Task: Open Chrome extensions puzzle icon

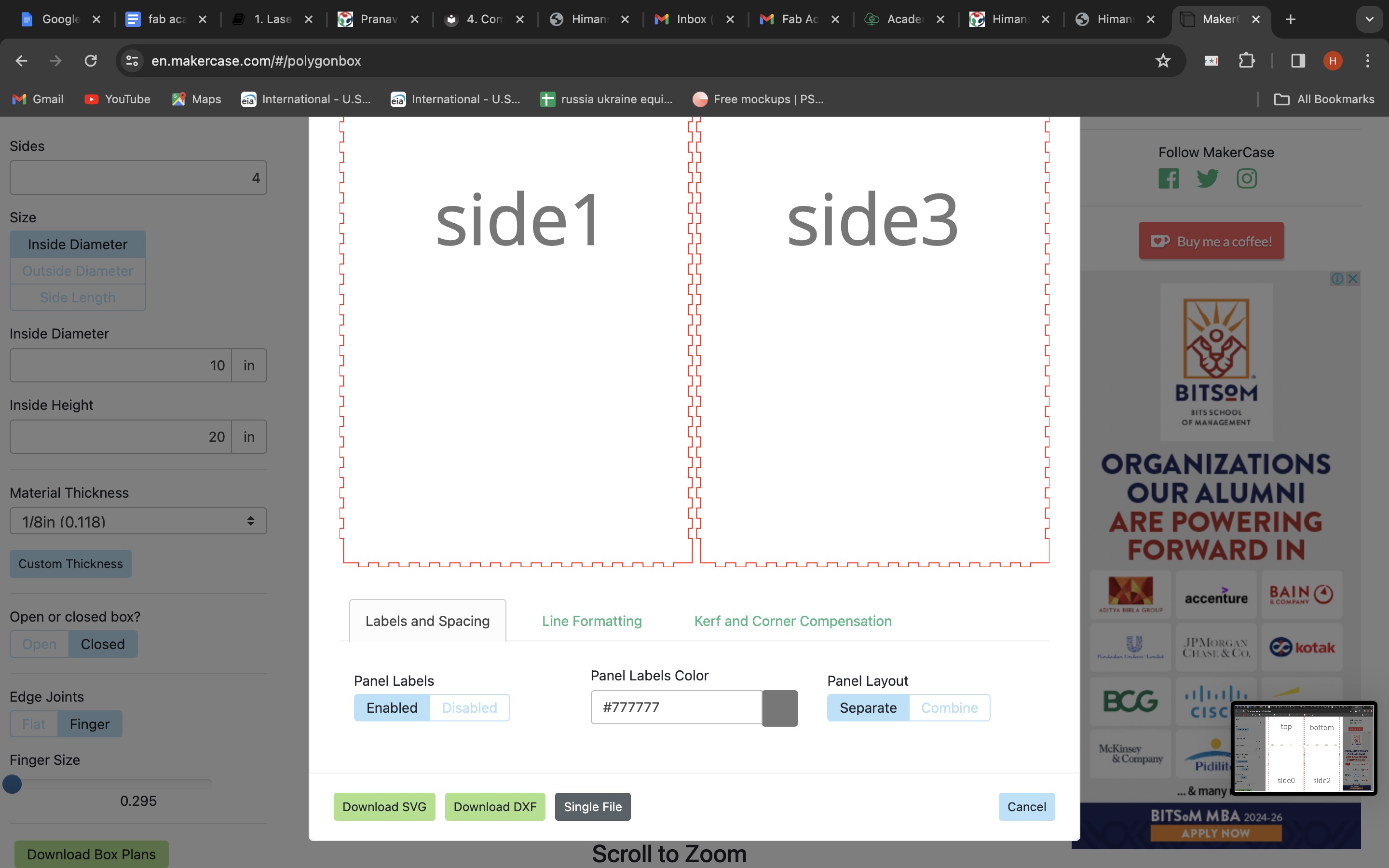Action: (1246, 61)
